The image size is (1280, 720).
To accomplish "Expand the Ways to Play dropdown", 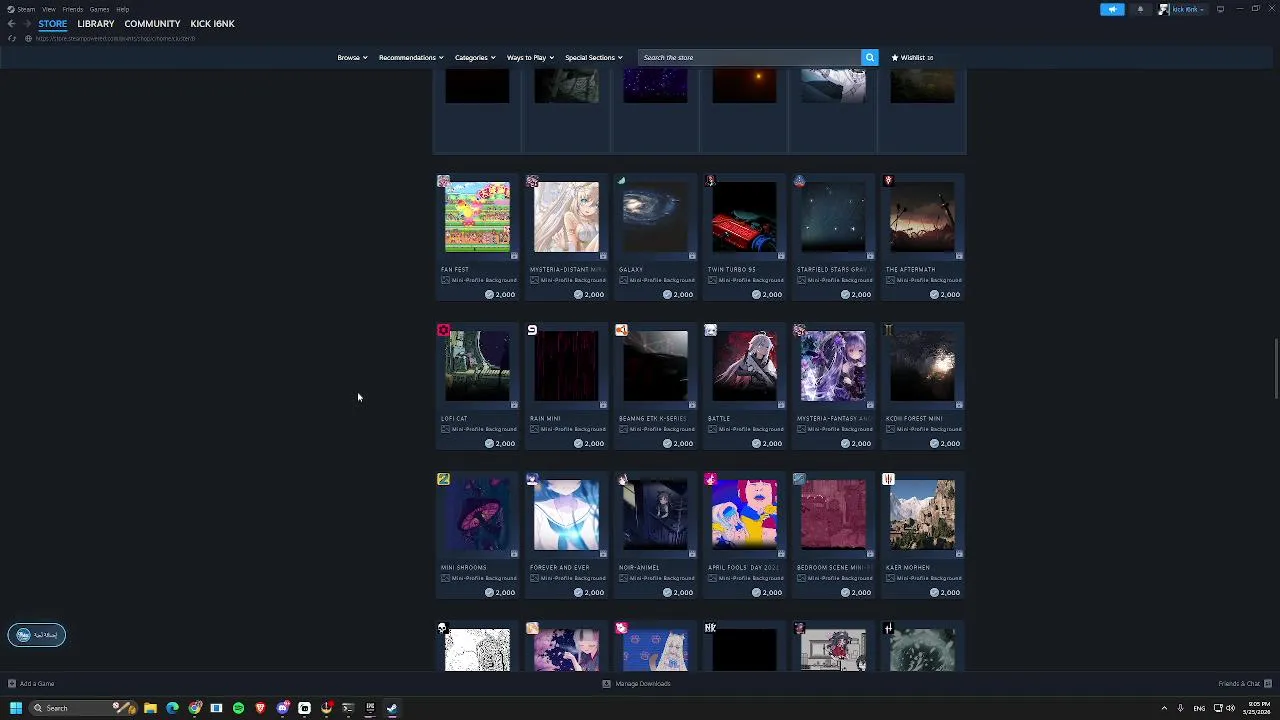I will click(x=530, y=57).
